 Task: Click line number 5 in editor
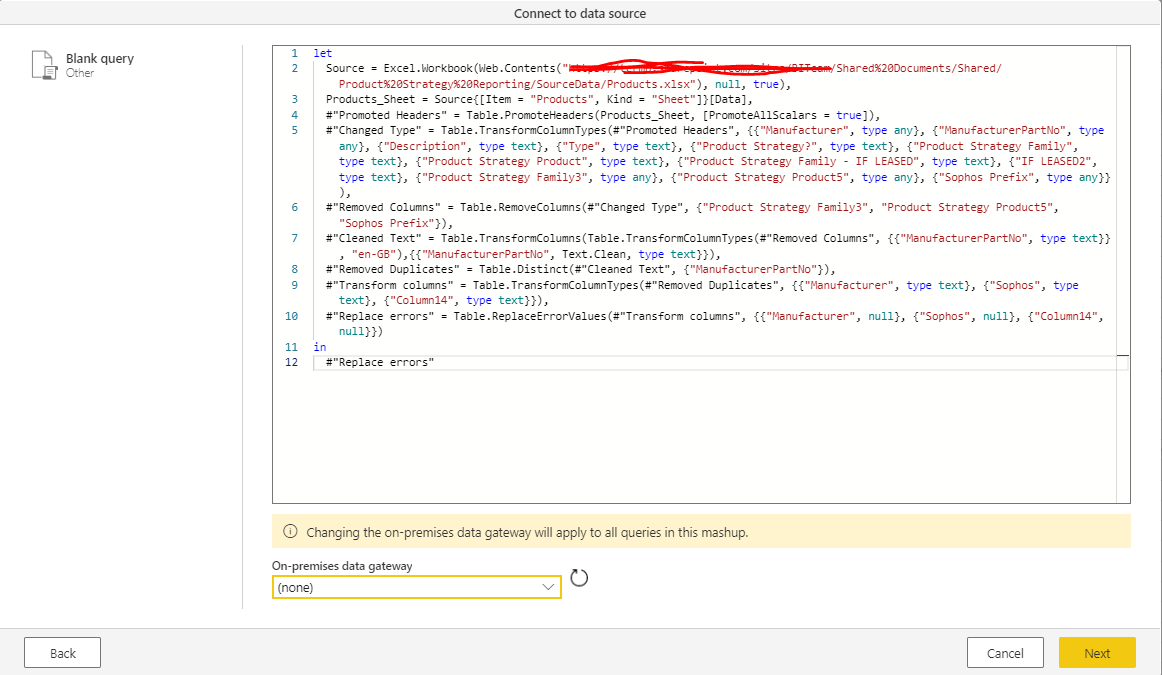point(294,130)
